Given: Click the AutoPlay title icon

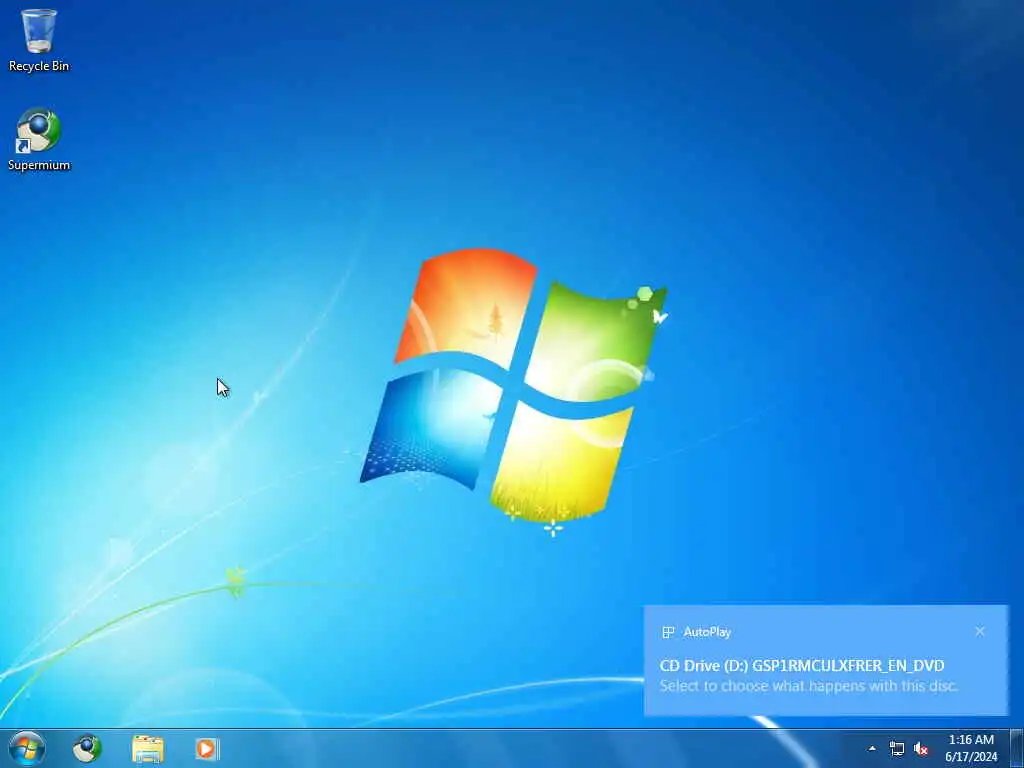Looking at the screenshot, I should pos(668,632).
